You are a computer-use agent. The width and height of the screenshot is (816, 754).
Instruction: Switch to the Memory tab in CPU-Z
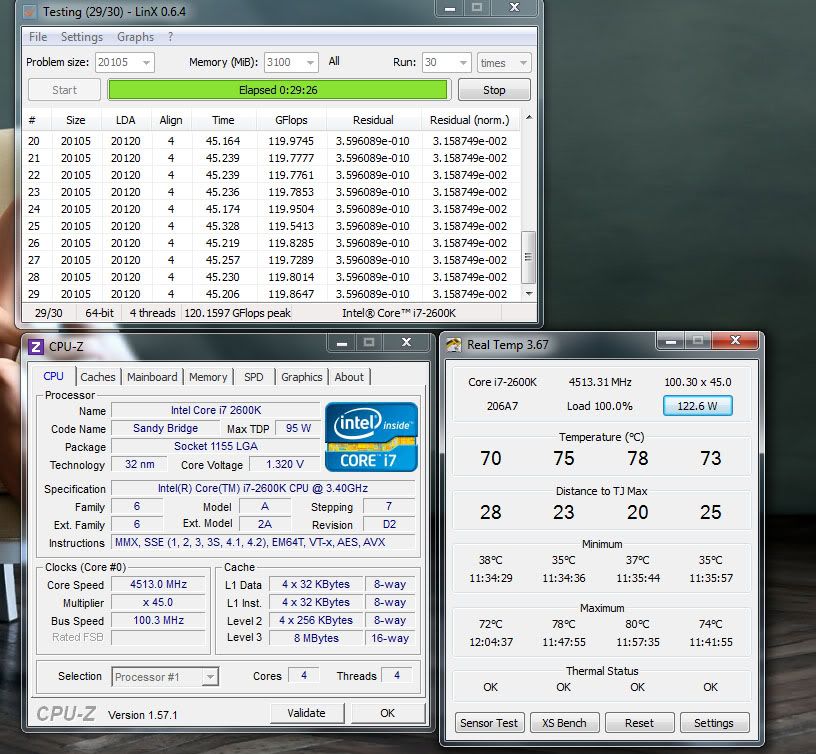[208, 377]
